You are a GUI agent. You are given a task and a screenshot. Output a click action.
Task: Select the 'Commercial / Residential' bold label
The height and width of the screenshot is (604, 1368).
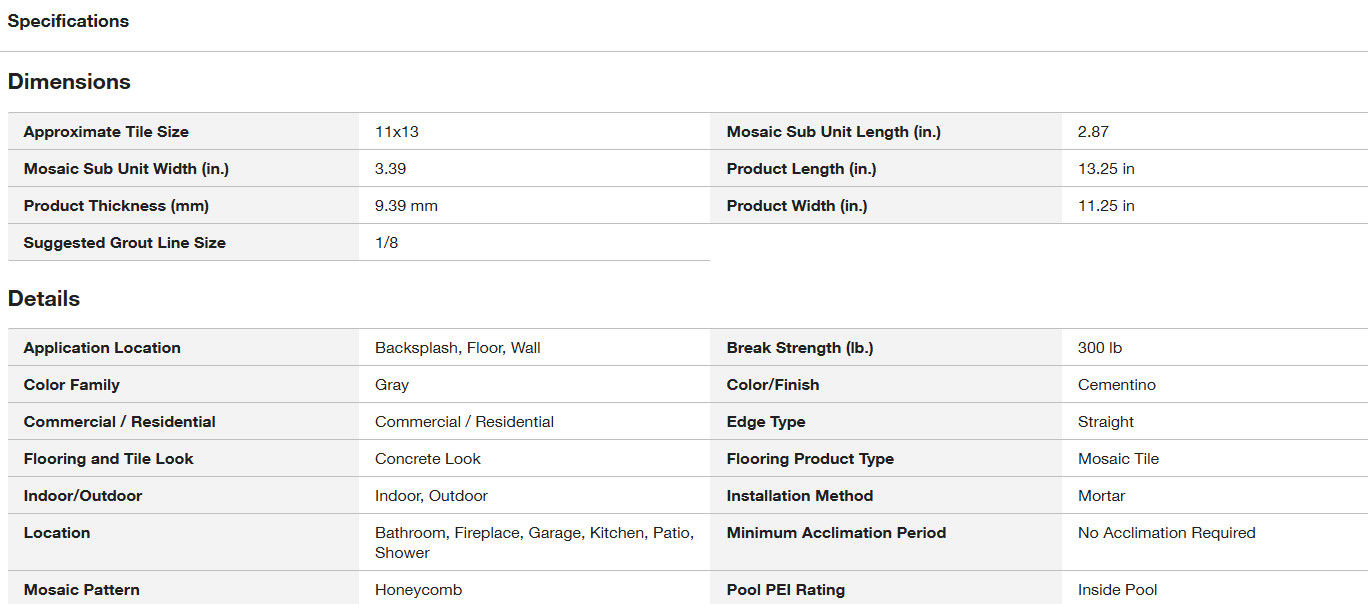click(120, 422)
